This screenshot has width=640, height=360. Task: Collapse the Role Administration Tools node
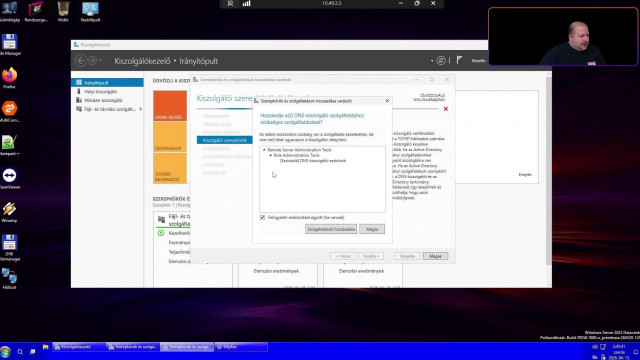tap(270, 155)
